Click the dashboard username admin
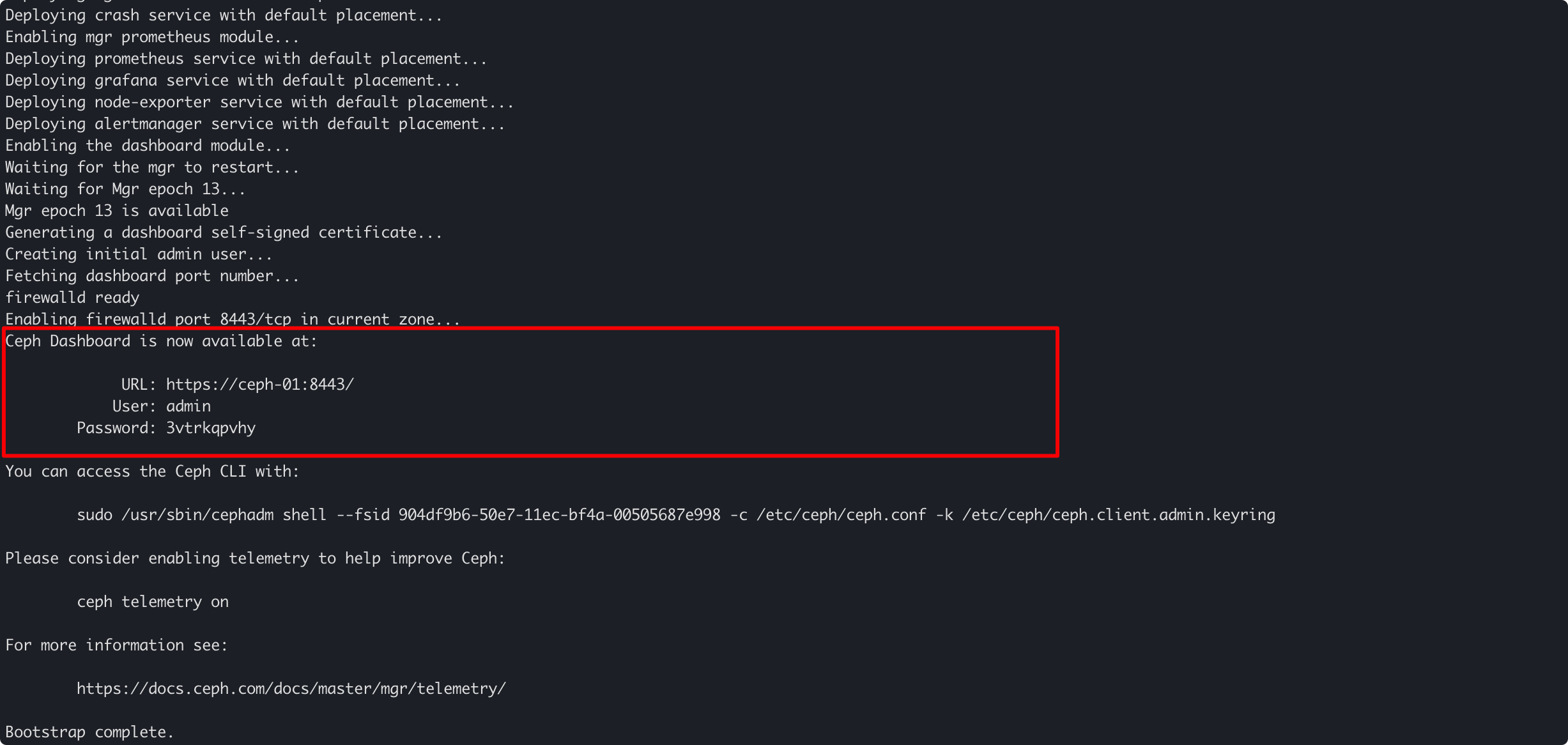The image size is (1568, 745). point(188,406)
